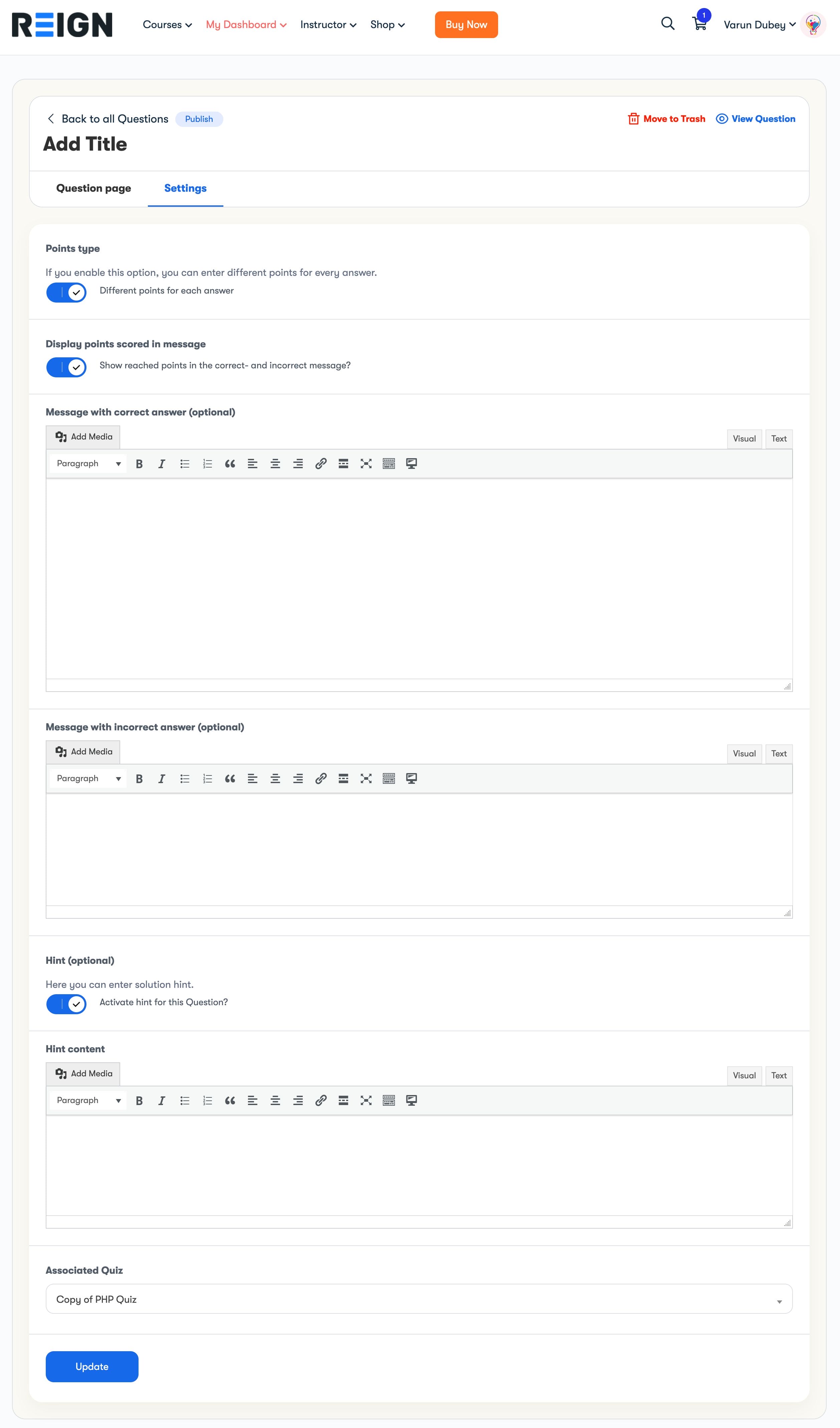The image size is (840, 1428).
Task: Turn off activate hint for this question
Action: click(x=66, y=1004)
